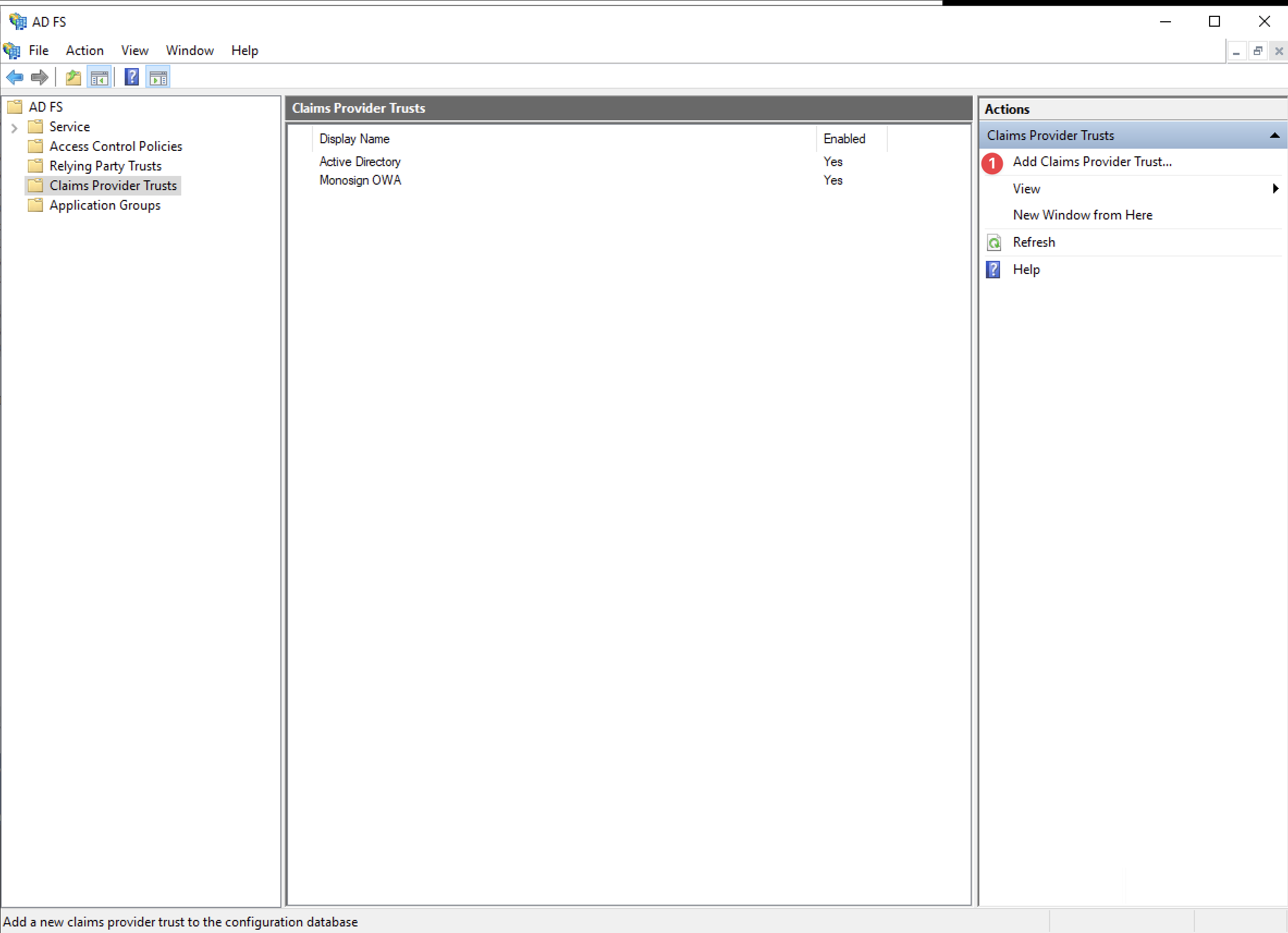
Task: Click the blue Help toolbar icon
Action: coord(132,77)
